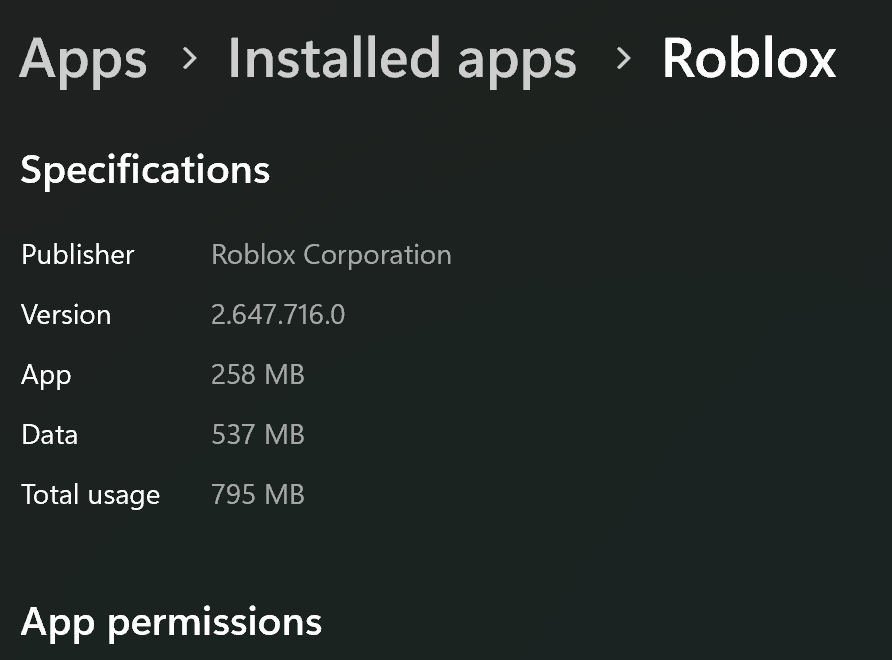
Task: Click the word permissions in bottom heading
Action: coord(214,622)
